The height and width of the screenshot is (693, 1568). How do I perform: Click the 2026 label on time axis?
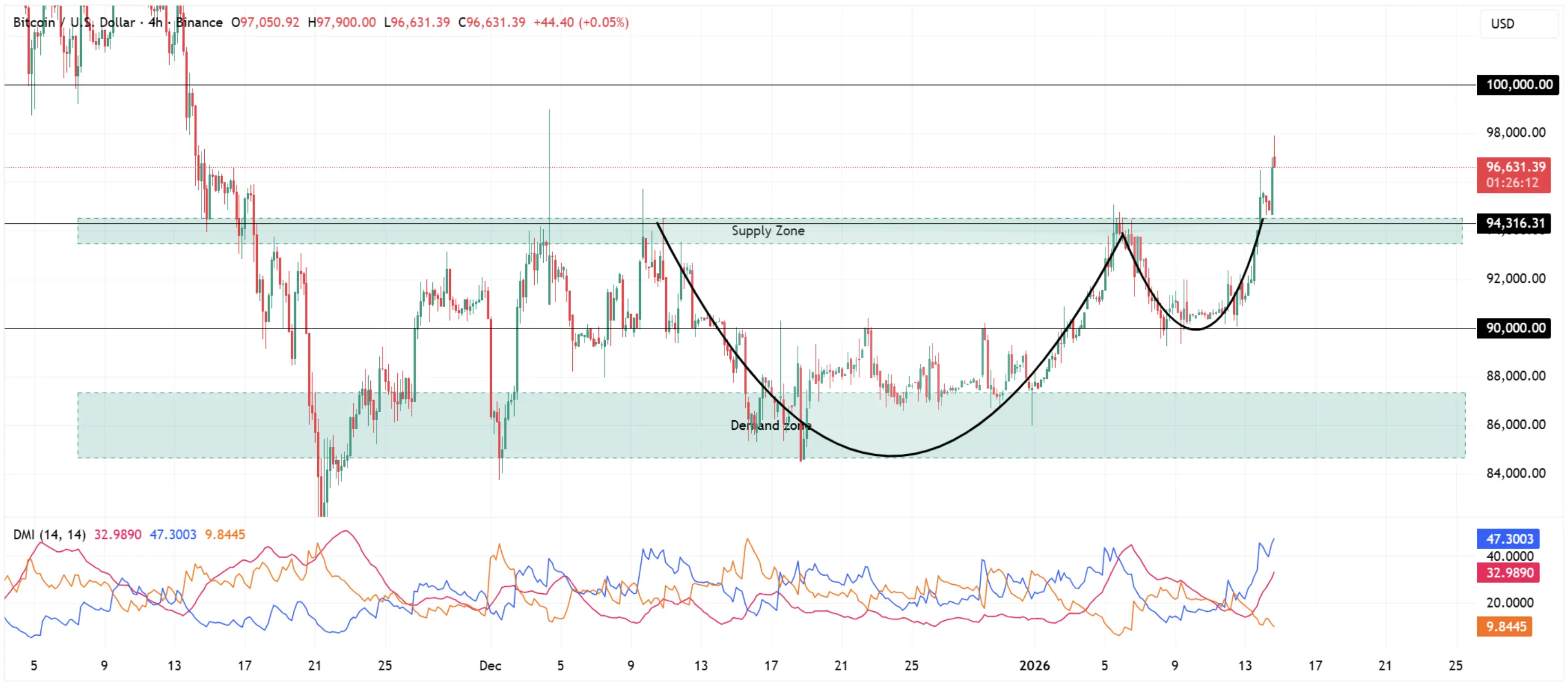[1034, 665]
